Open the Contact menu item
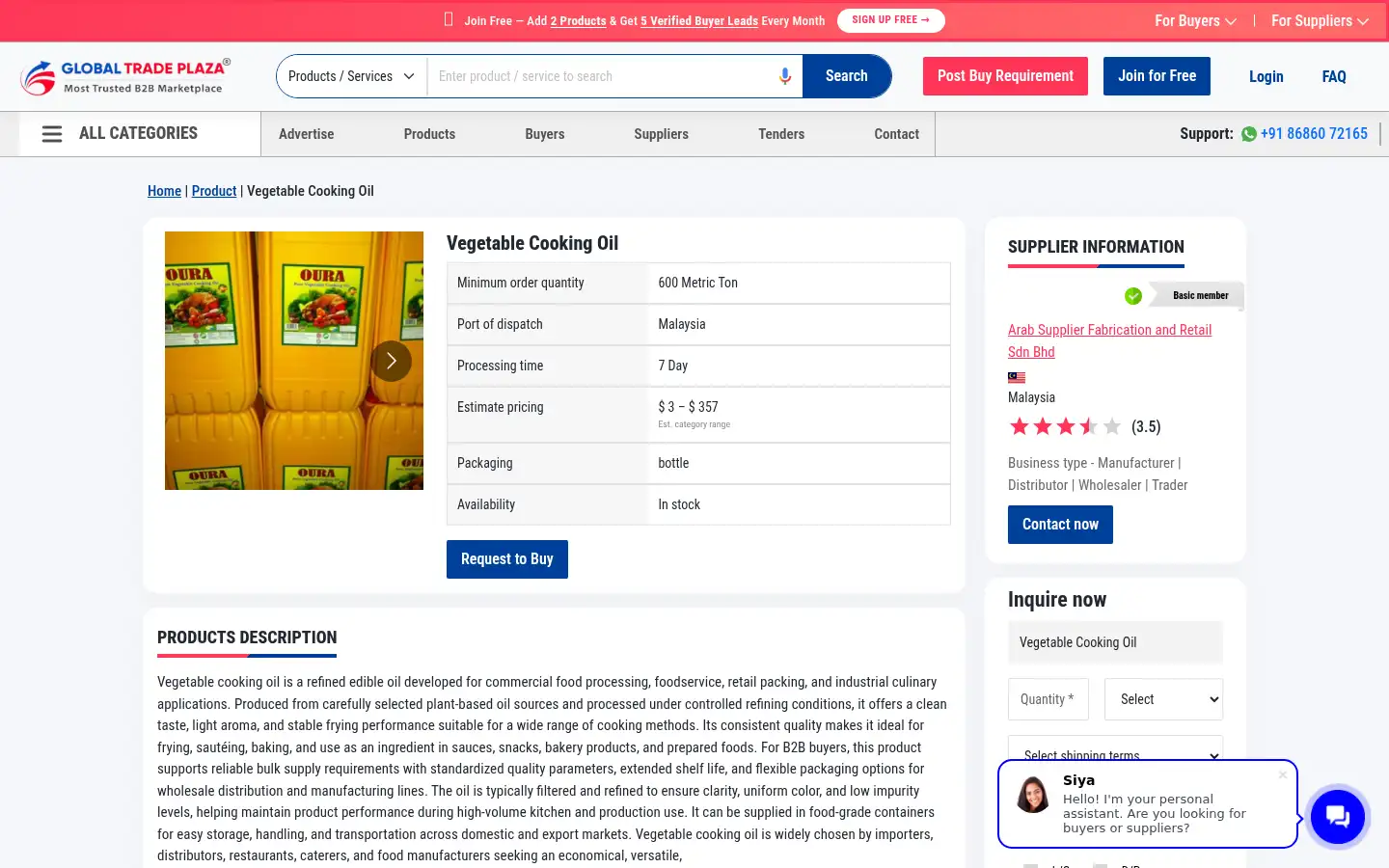Image resolution: width=1389 pixels, height=868 pixels. click(x=897, y=134)
